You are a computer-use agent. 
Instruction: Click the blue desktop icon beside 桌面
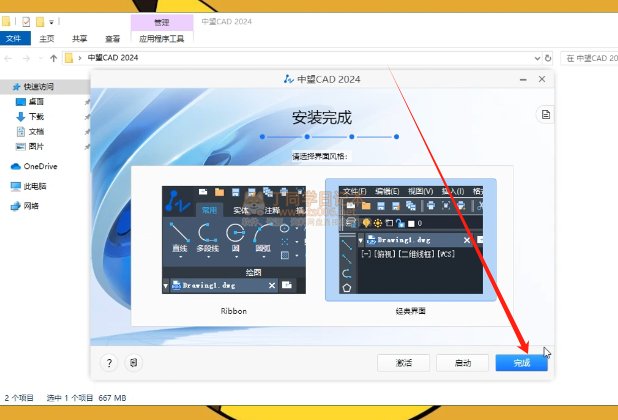pyautogui.click(x=20, y=102)
